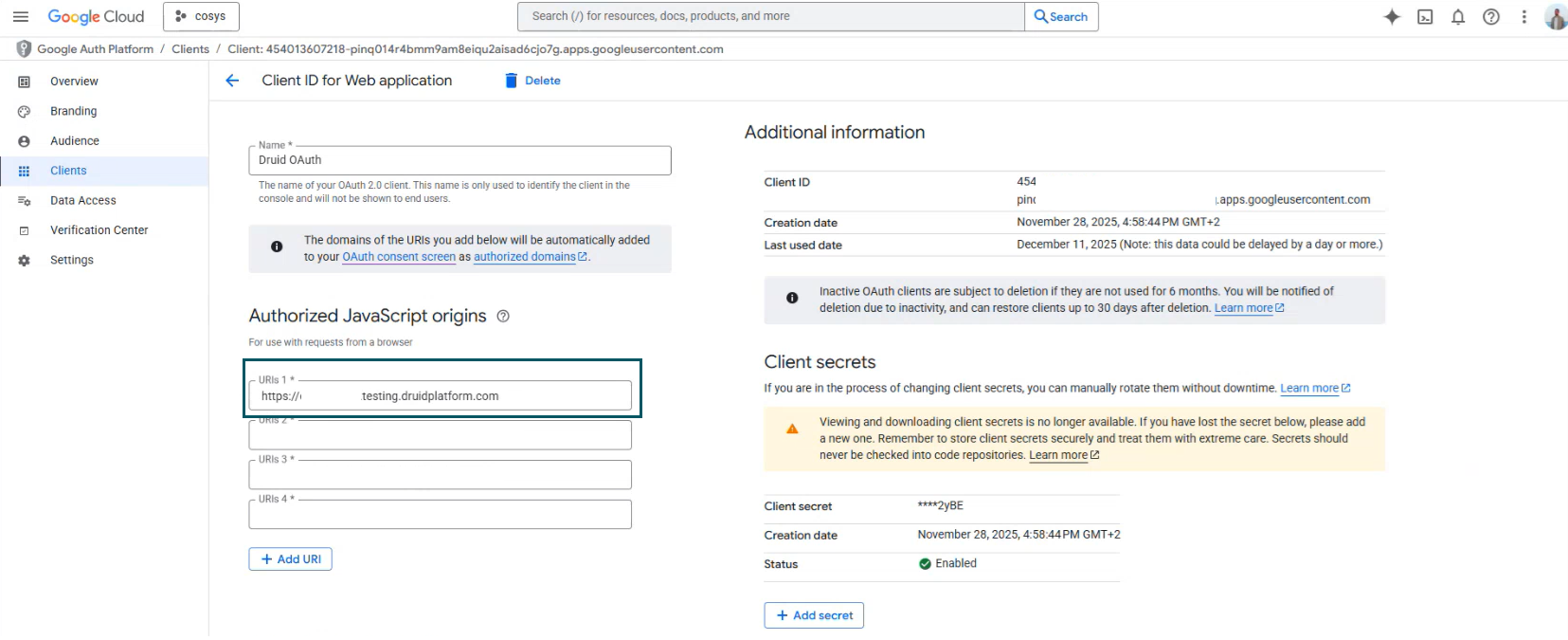Activate Cloud Shell terminal icon

[1425, 17]
